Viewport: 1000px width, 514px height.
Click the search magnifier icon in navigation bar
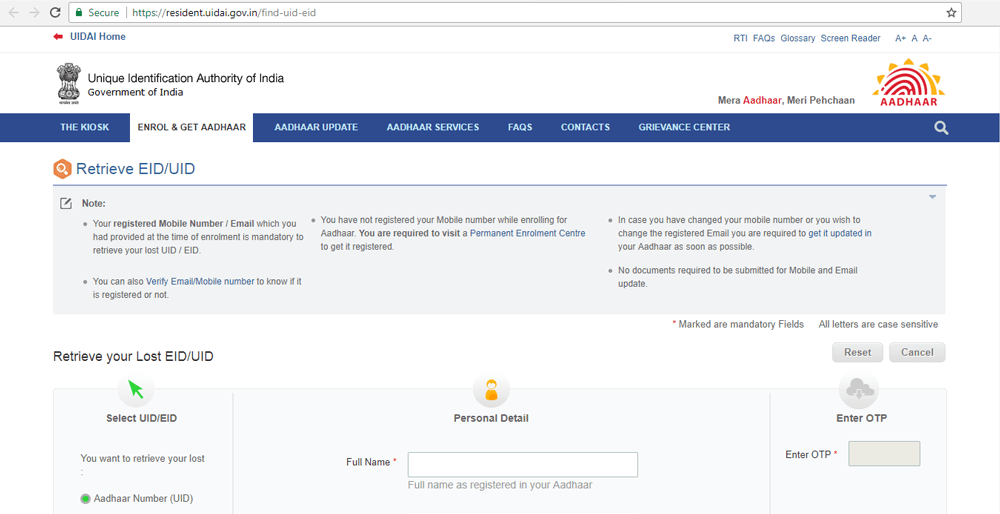click(x=941, y=128)
